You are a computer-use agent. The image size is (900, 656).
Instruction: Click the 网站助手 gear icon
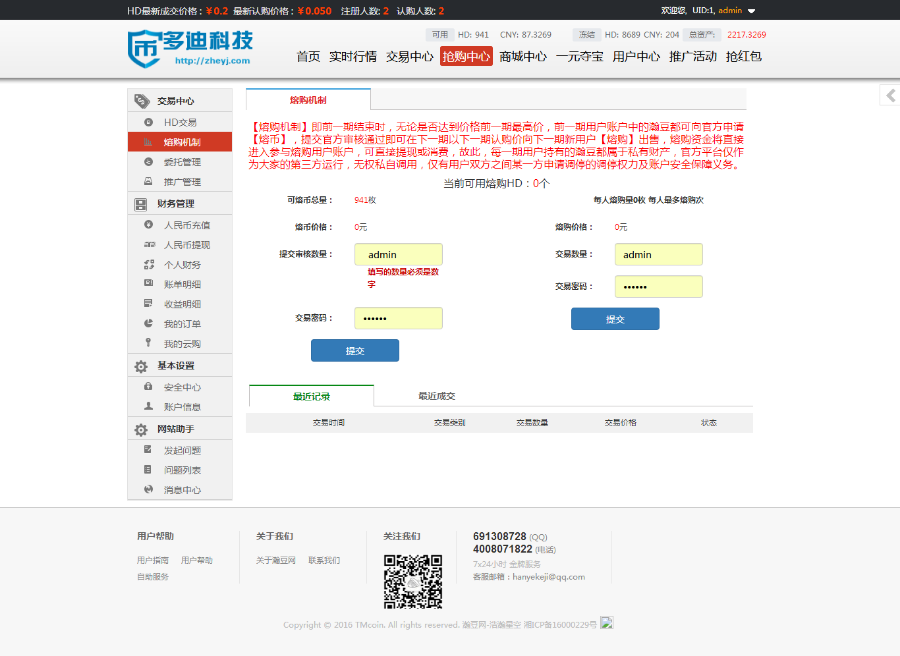[x=141, y=429]
